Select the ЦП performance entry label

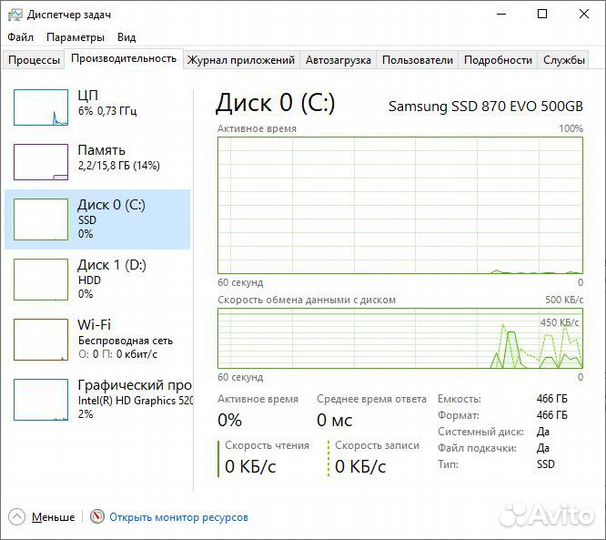88,95
